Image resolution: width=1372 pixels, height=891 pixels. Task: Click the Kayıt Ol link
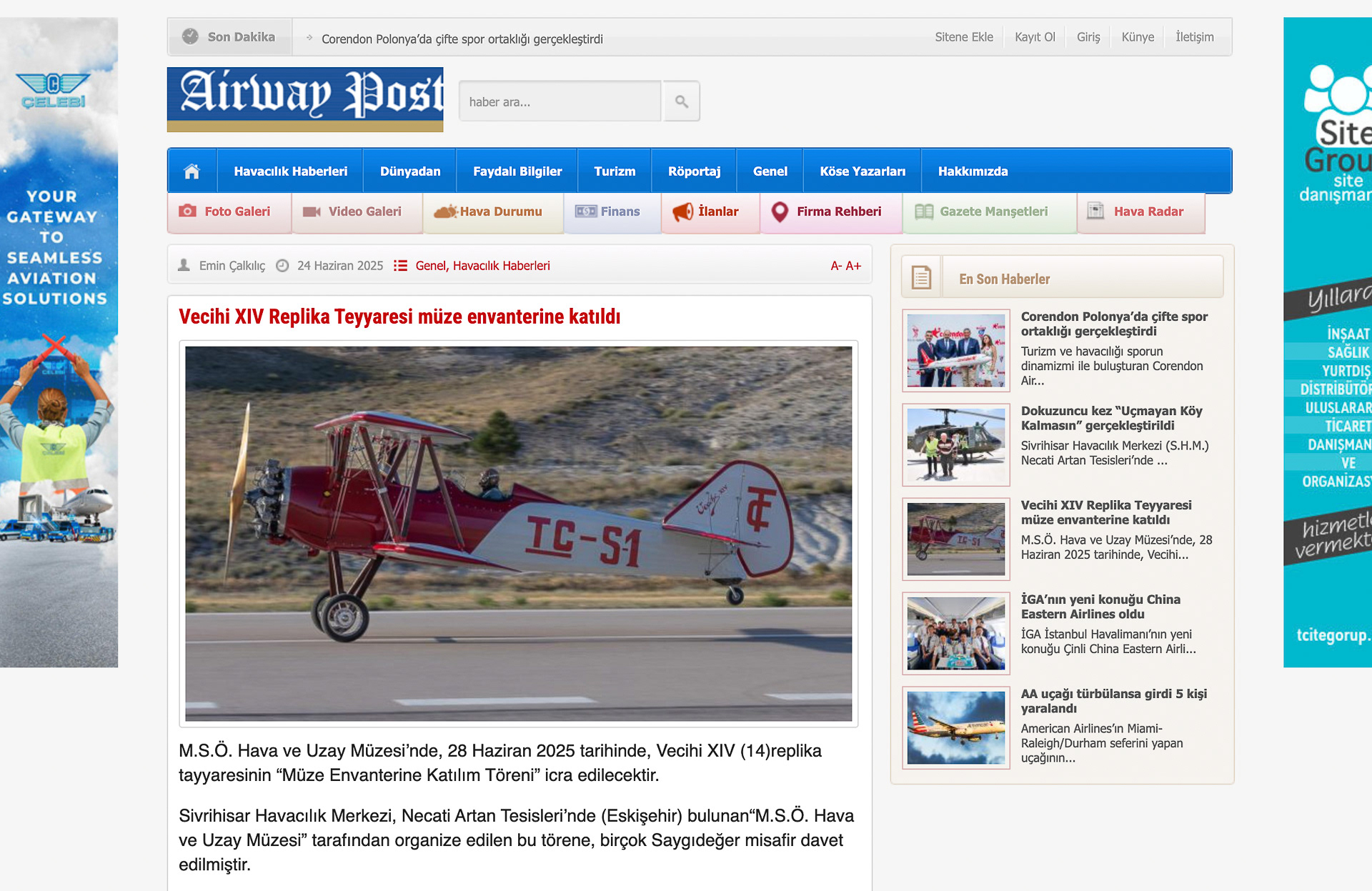[x=1034, y=37]
